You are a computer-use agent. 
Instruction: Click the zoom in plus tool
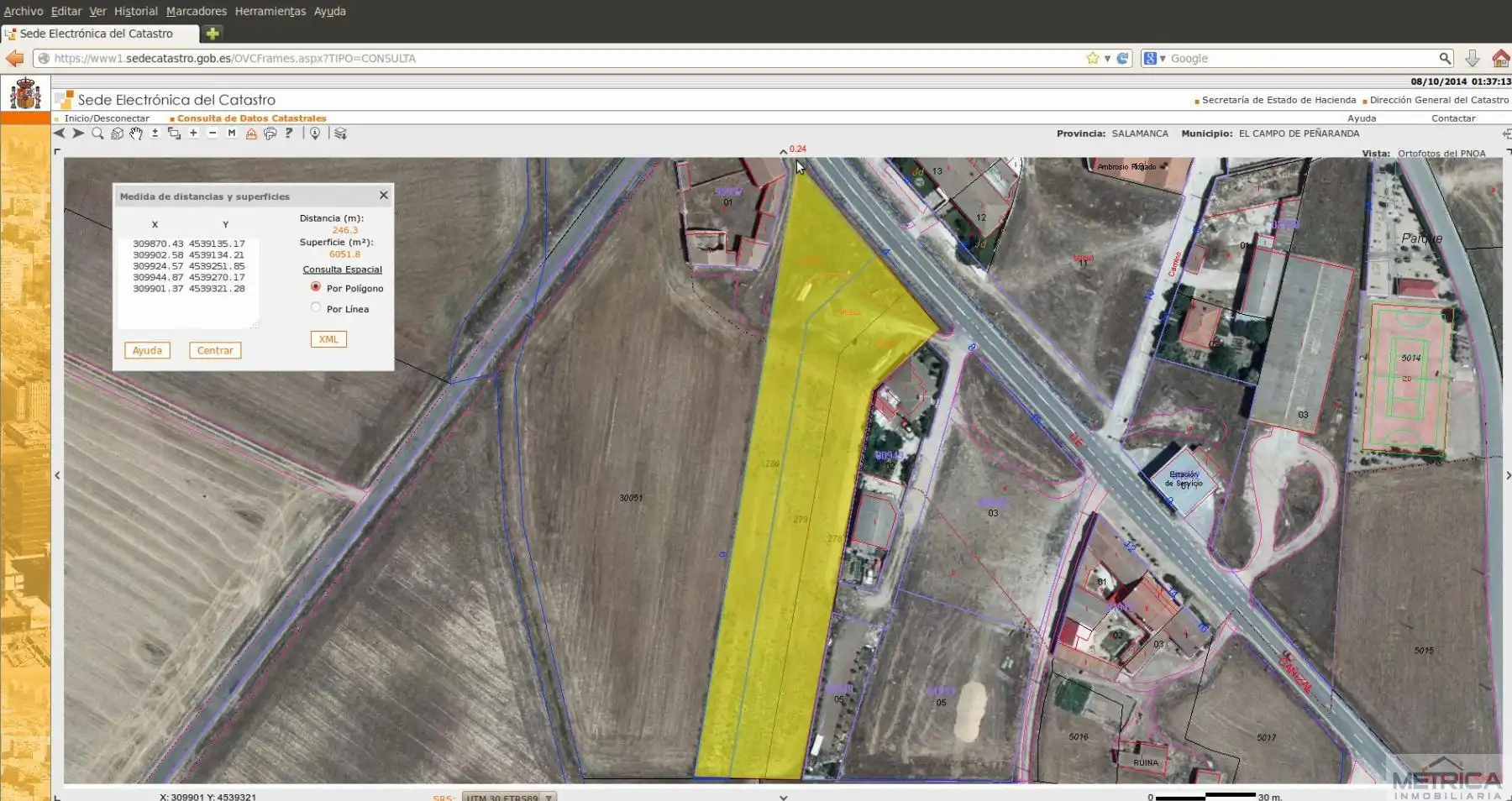pos(193,133)
